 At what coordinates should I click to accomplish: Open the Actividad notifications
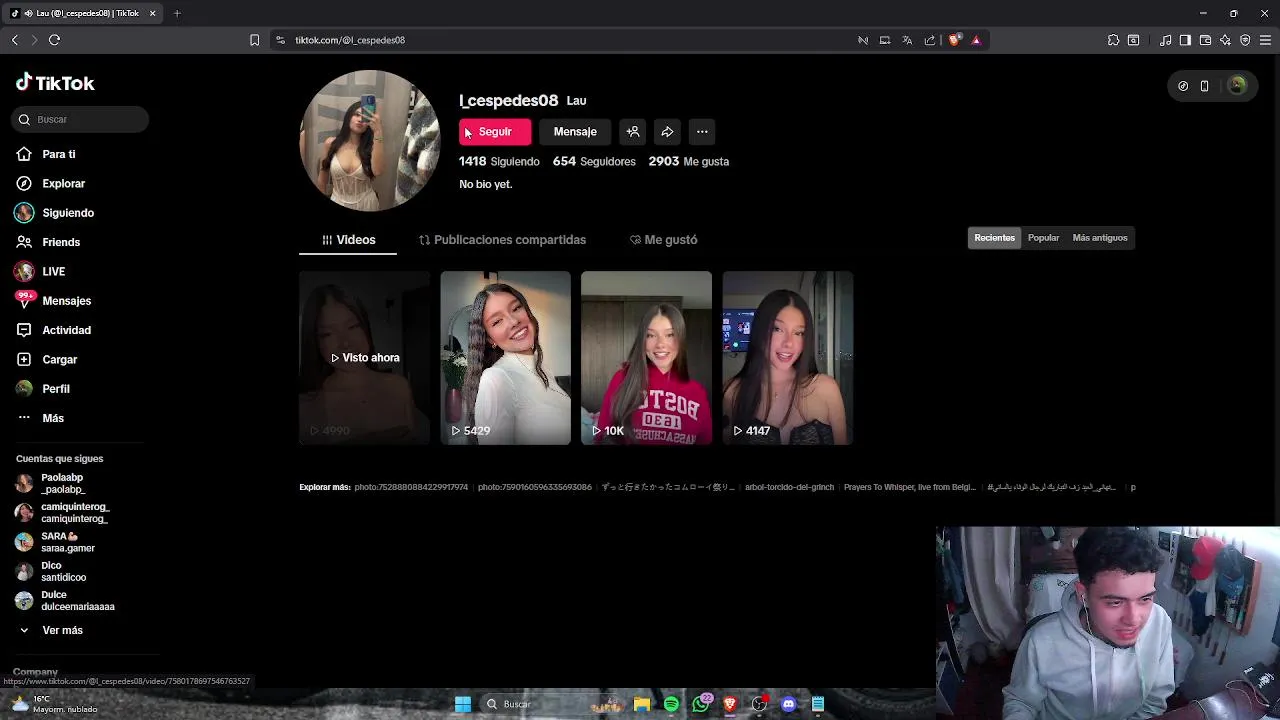53,330
